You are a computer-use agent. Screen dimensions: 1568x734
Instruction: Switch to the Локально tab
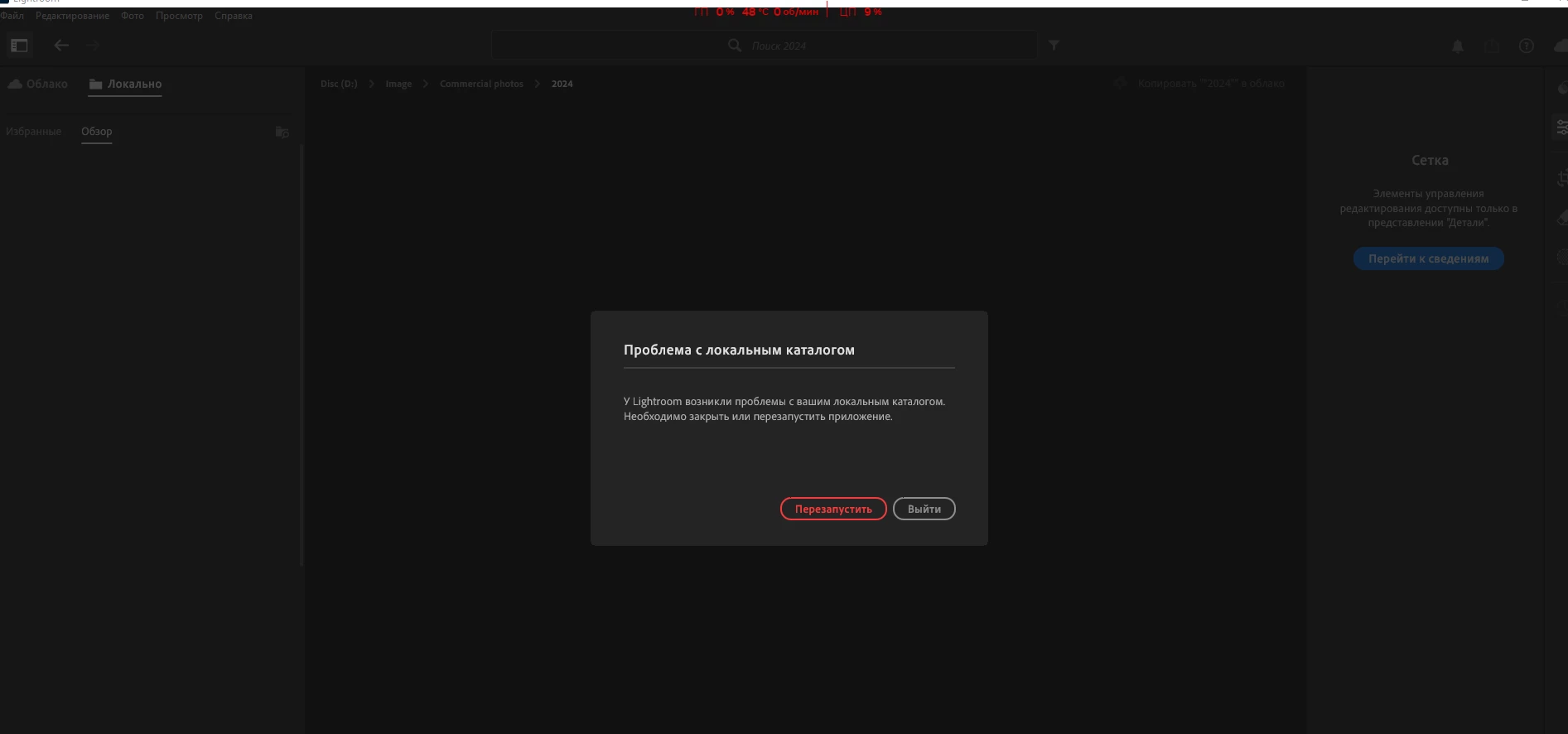click(125, 84)
